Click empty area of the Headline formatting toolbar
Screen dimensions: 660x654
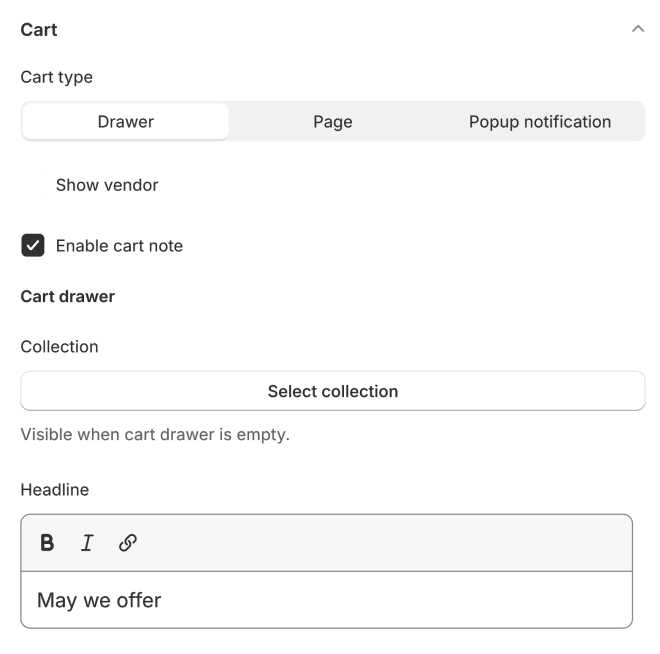coord(400,543)
